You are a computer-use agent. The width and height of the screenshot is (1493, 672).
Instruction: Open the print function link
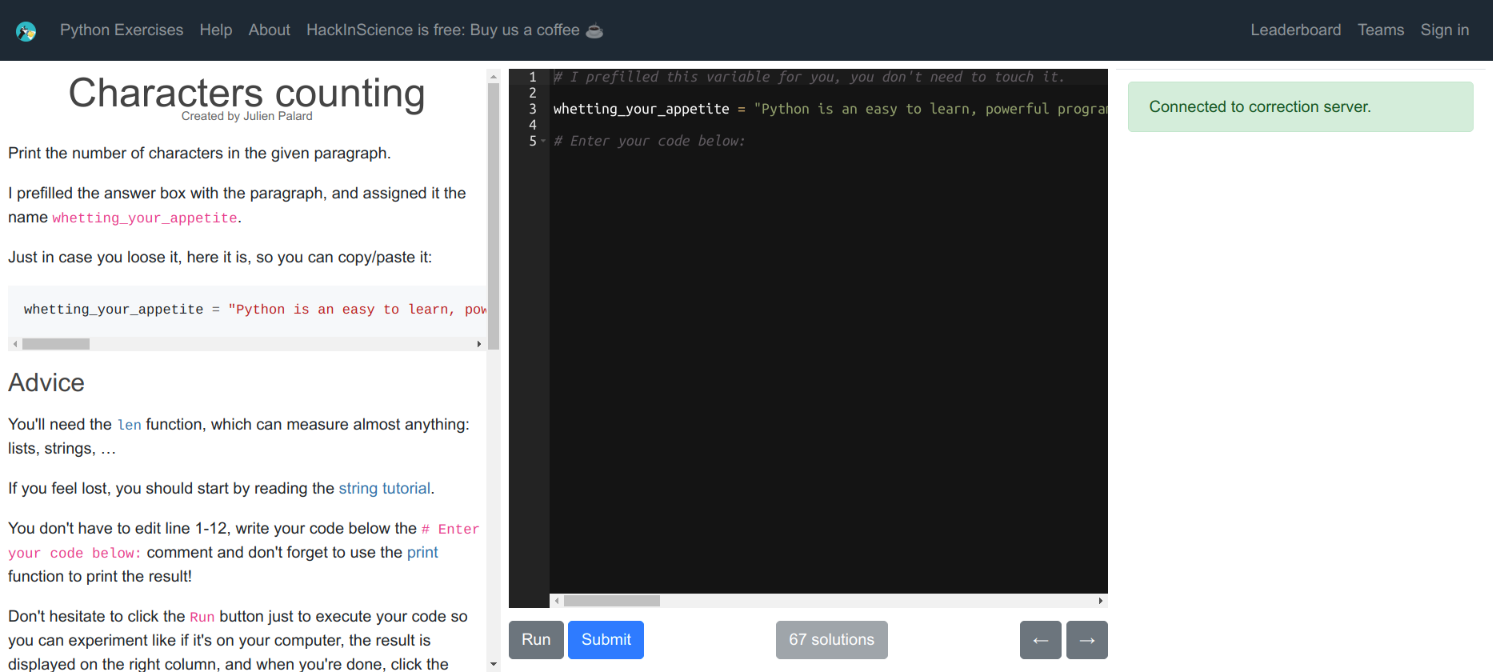point(422,552)
